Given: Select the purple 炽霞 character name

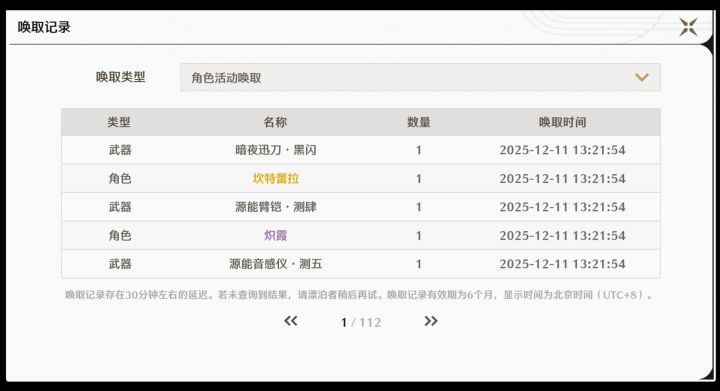Looking at the screenshot, I should [x=276, y=235].
